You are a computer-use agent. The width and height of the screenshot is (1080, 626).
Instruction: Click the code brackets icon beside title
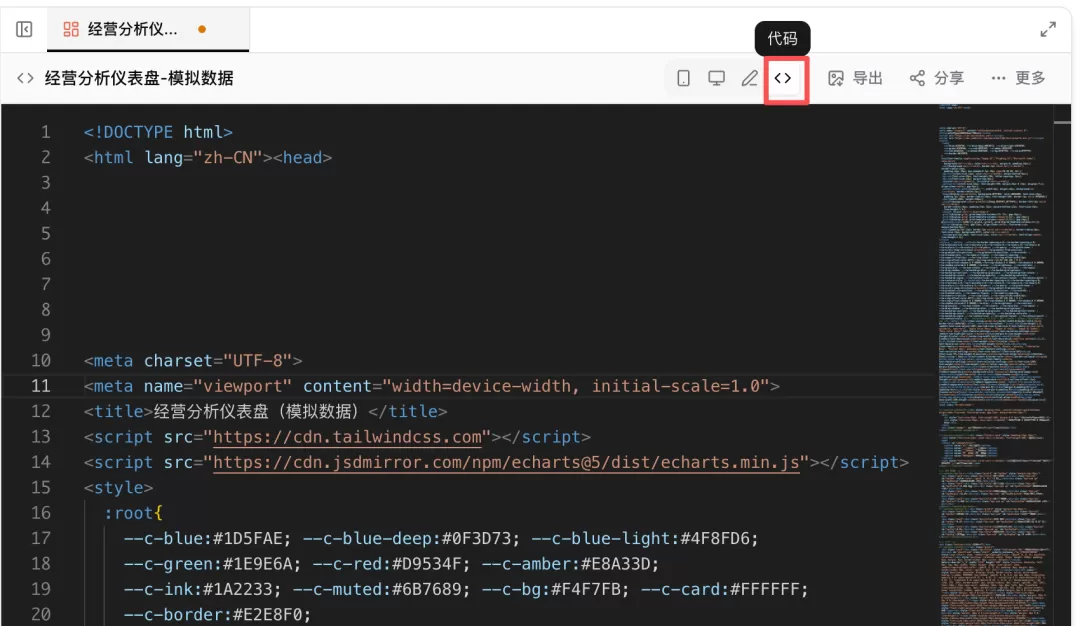point(25,78)
